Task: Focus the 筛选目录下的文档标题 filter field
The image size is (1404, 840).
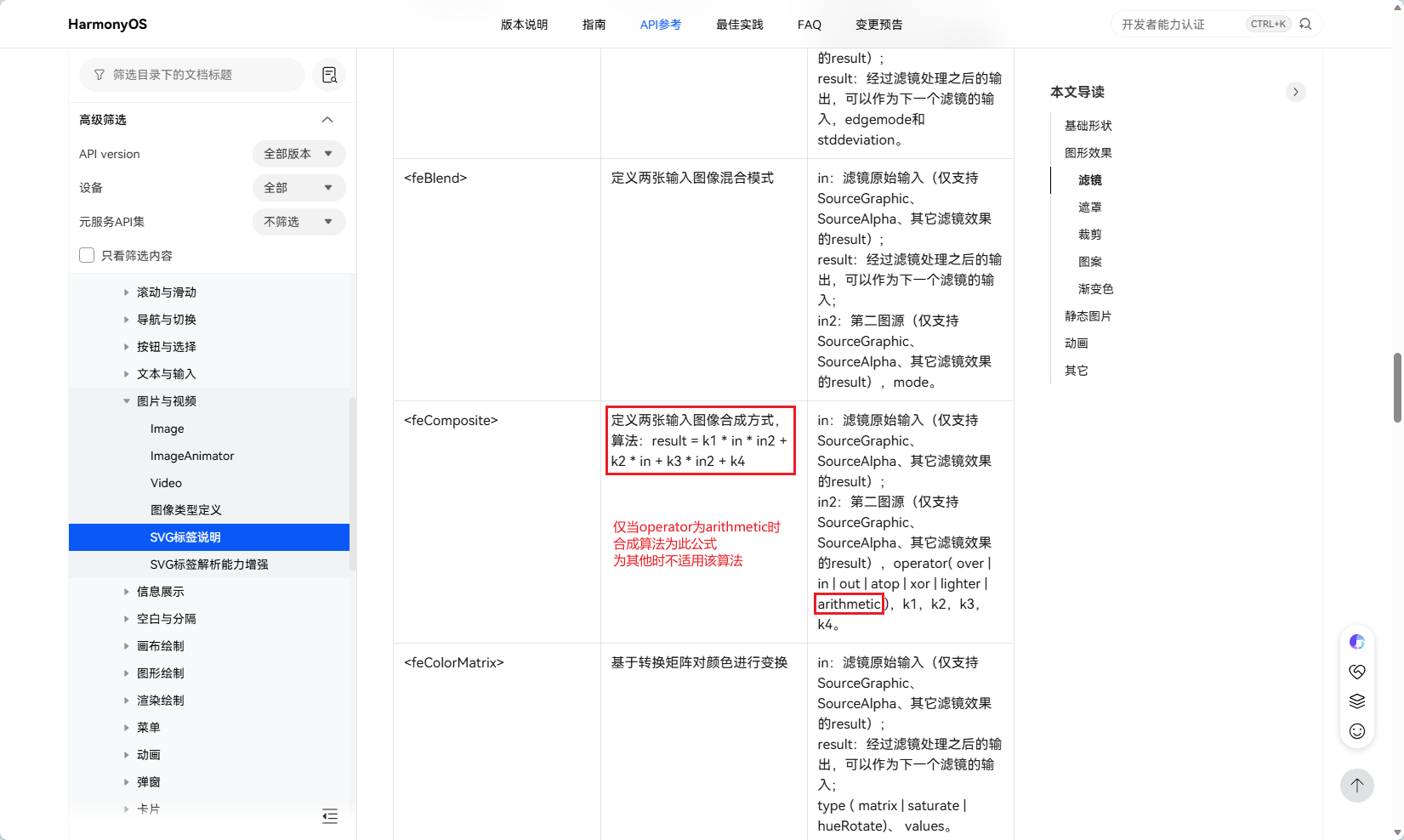Action: pos(192,75)
